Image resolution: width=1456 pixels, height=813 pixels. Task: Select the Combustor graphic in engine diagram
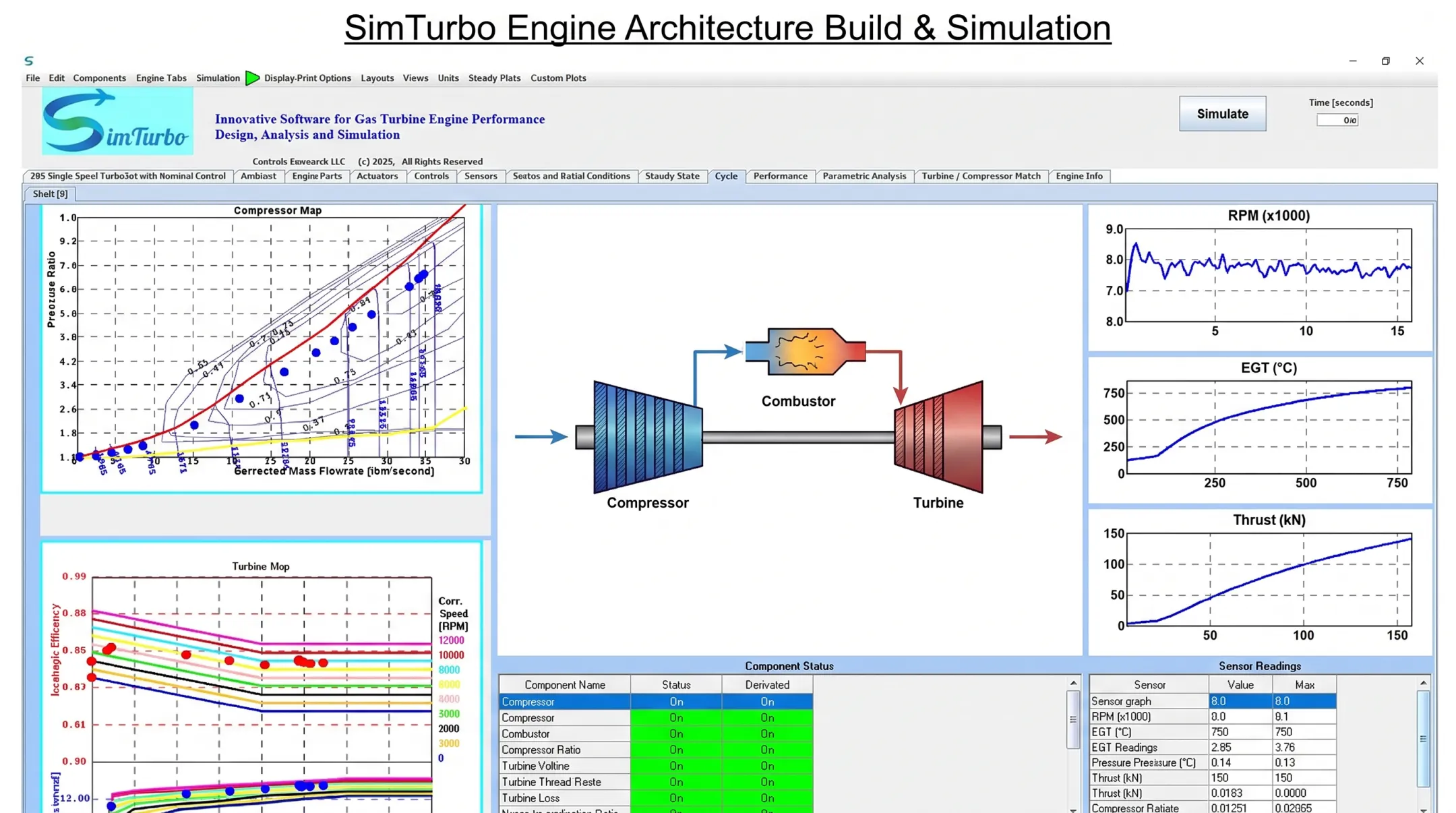806,351
